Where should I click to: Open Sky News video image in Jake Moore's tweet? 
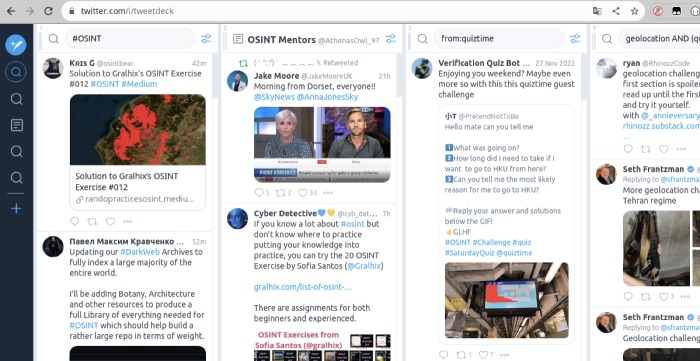[x=322, y=145]
